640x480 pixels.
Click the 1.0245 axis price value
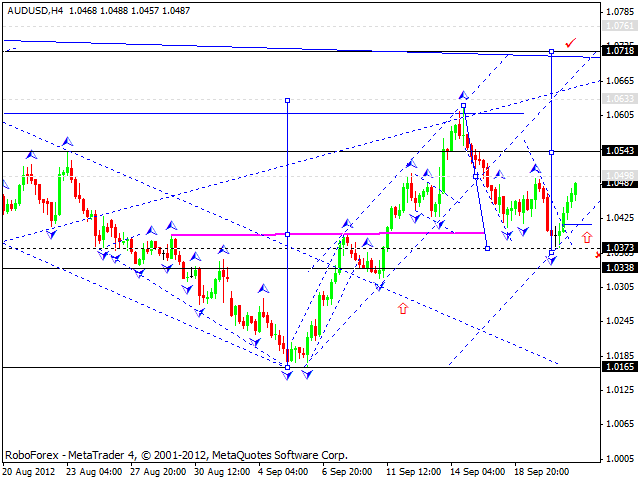[620, 321]
